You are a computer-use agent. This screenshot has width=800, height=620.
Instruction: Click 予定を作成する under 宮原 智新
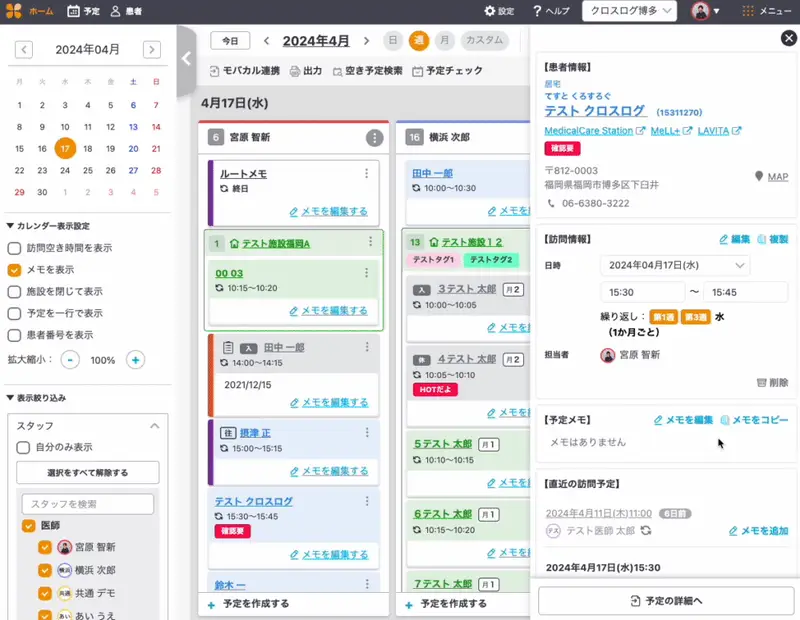pyautogui.click(x=248, y=604)
